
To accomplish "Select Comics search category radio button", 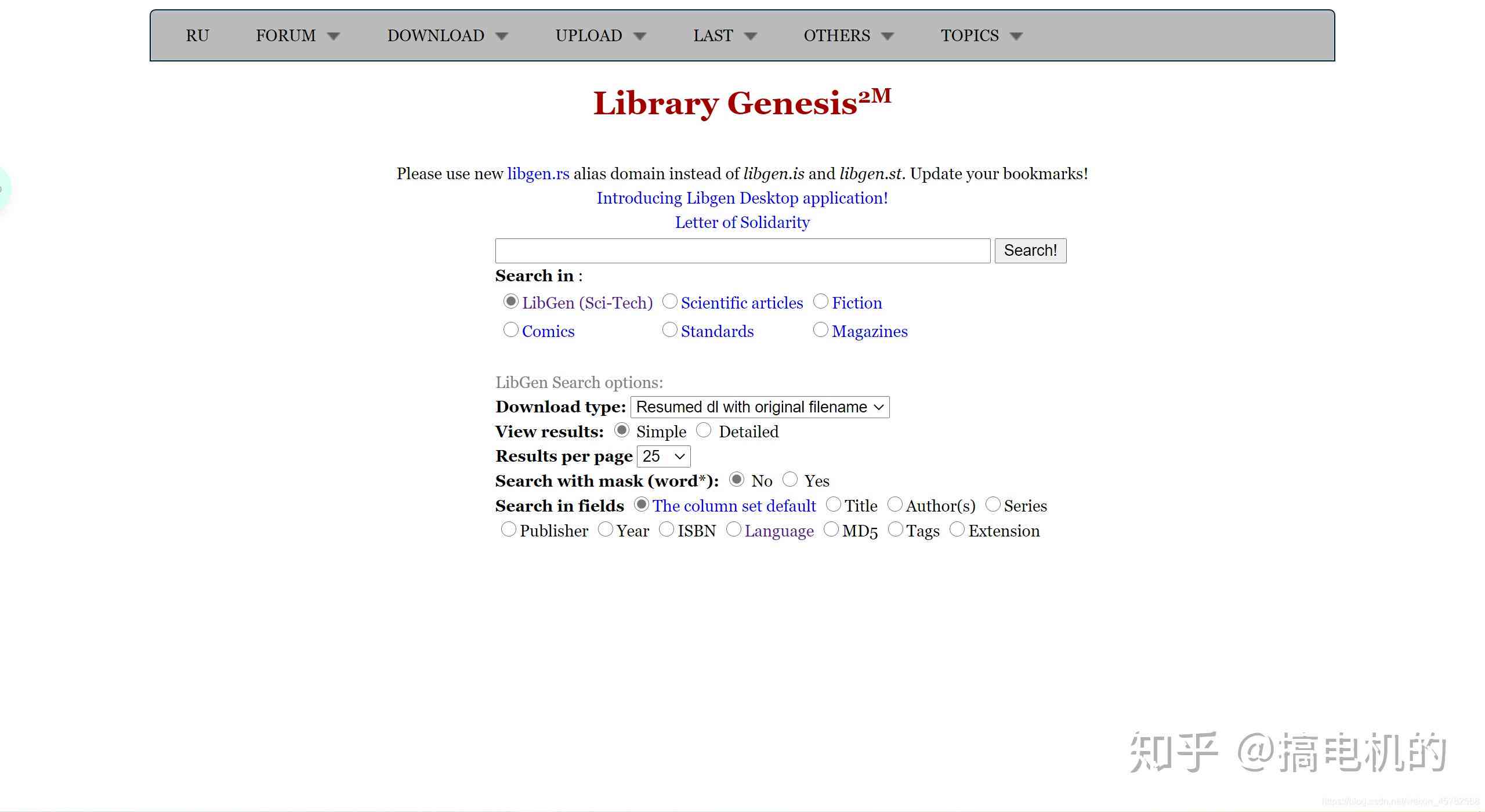I will tap(510, 330).
